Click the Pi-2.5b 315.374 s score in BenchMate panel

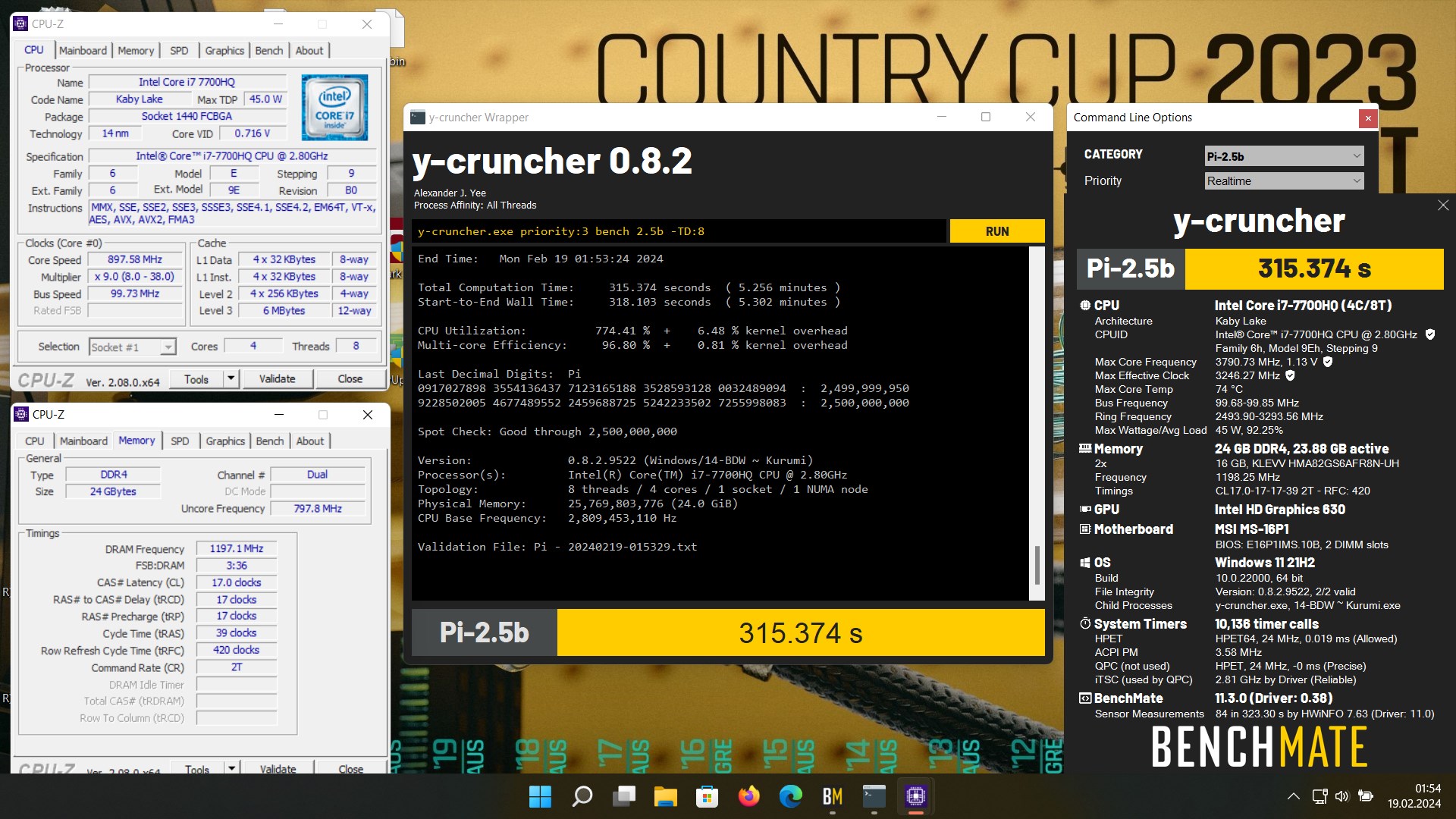[1260, 268]
